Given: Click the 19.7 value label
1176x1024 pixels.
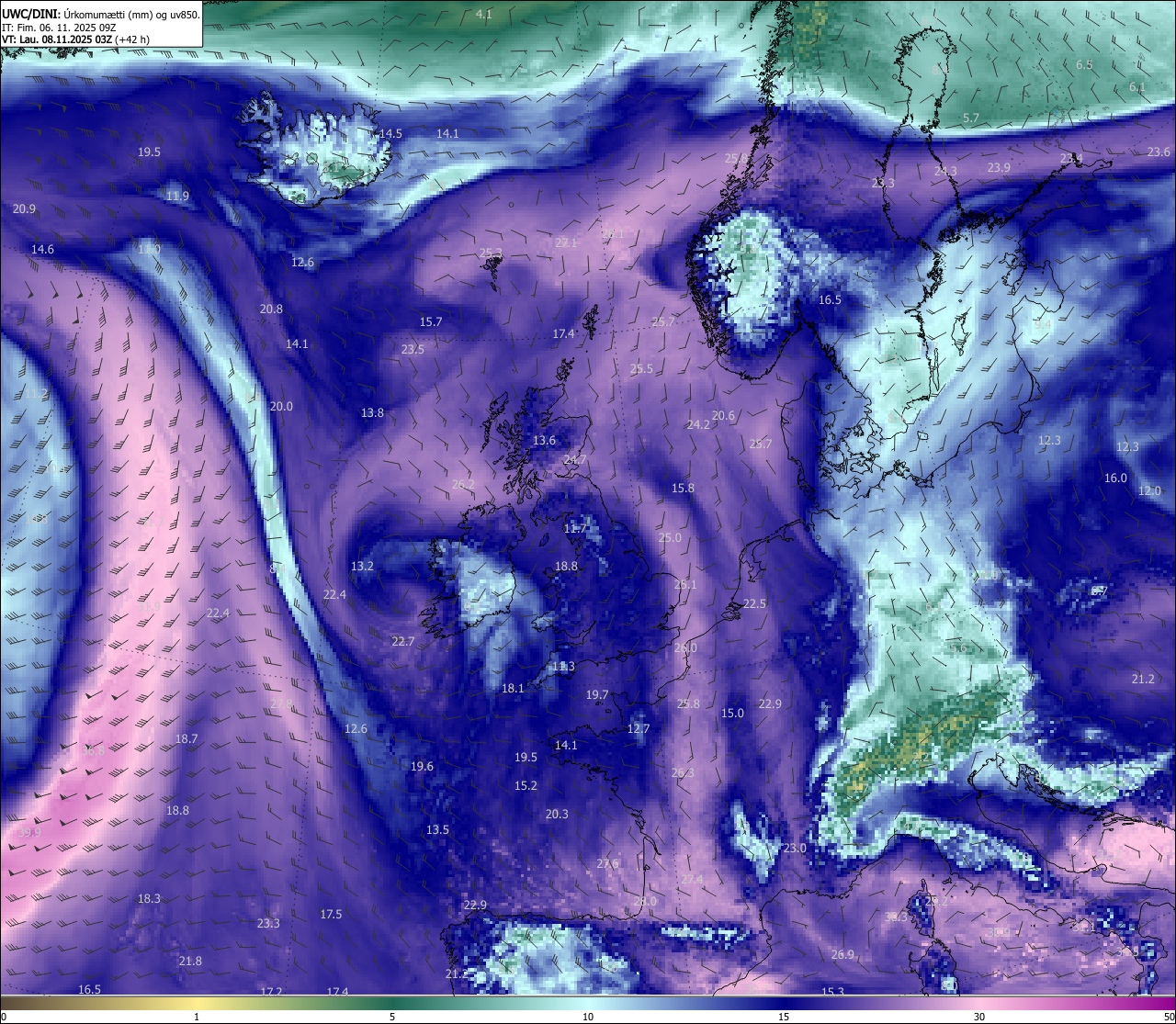Looking at the screenshot, I should tap(597, 695).
